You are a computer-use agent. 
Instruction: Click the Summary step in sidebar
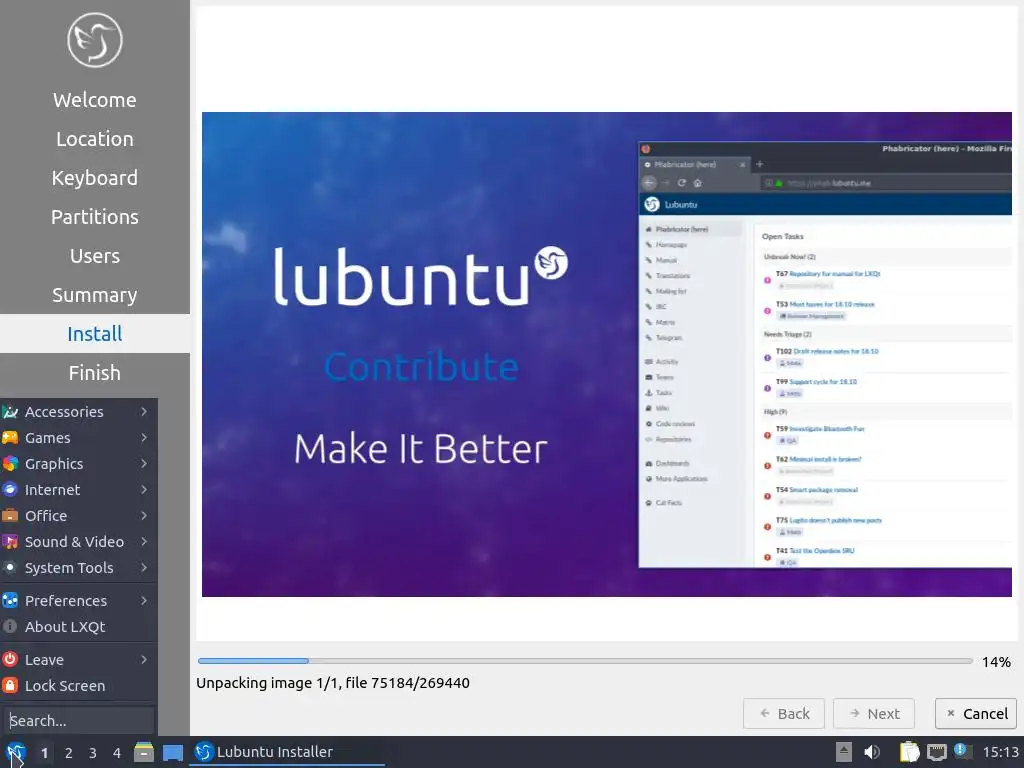coord(95,295)
